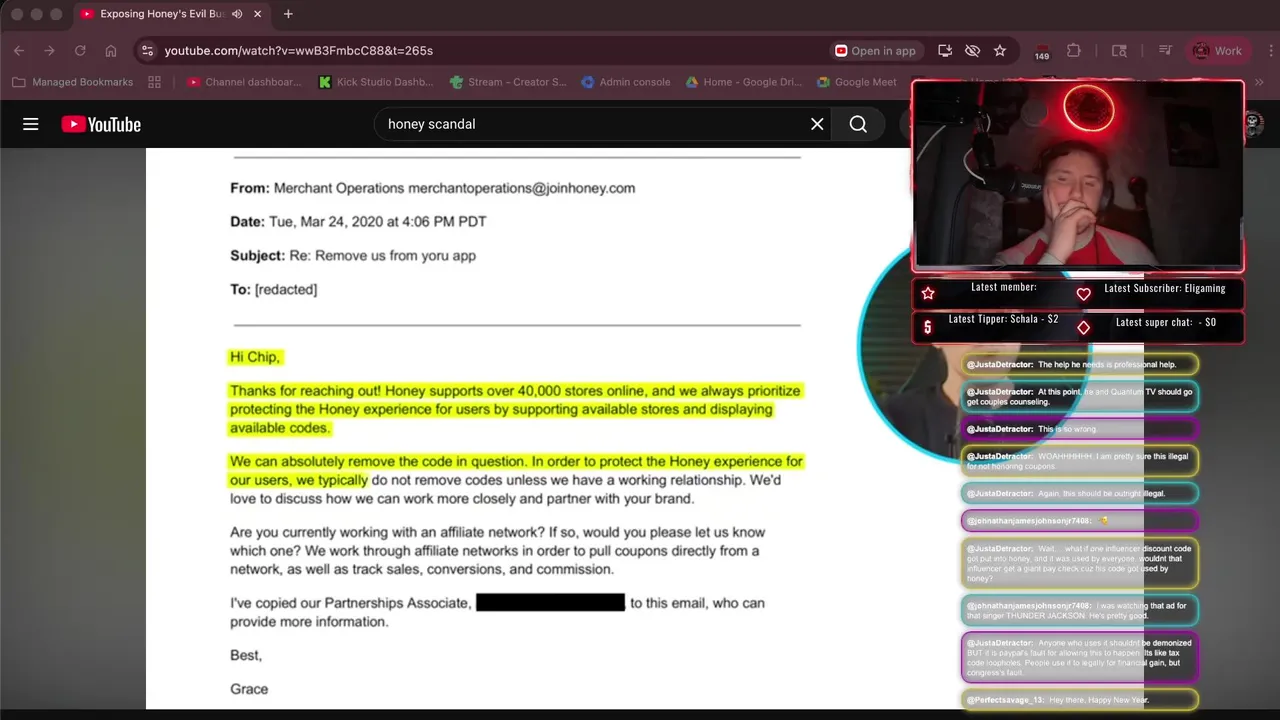1280x720 pixels.
Task: Bookmark this page with the star
Action: click(1000, 50)
